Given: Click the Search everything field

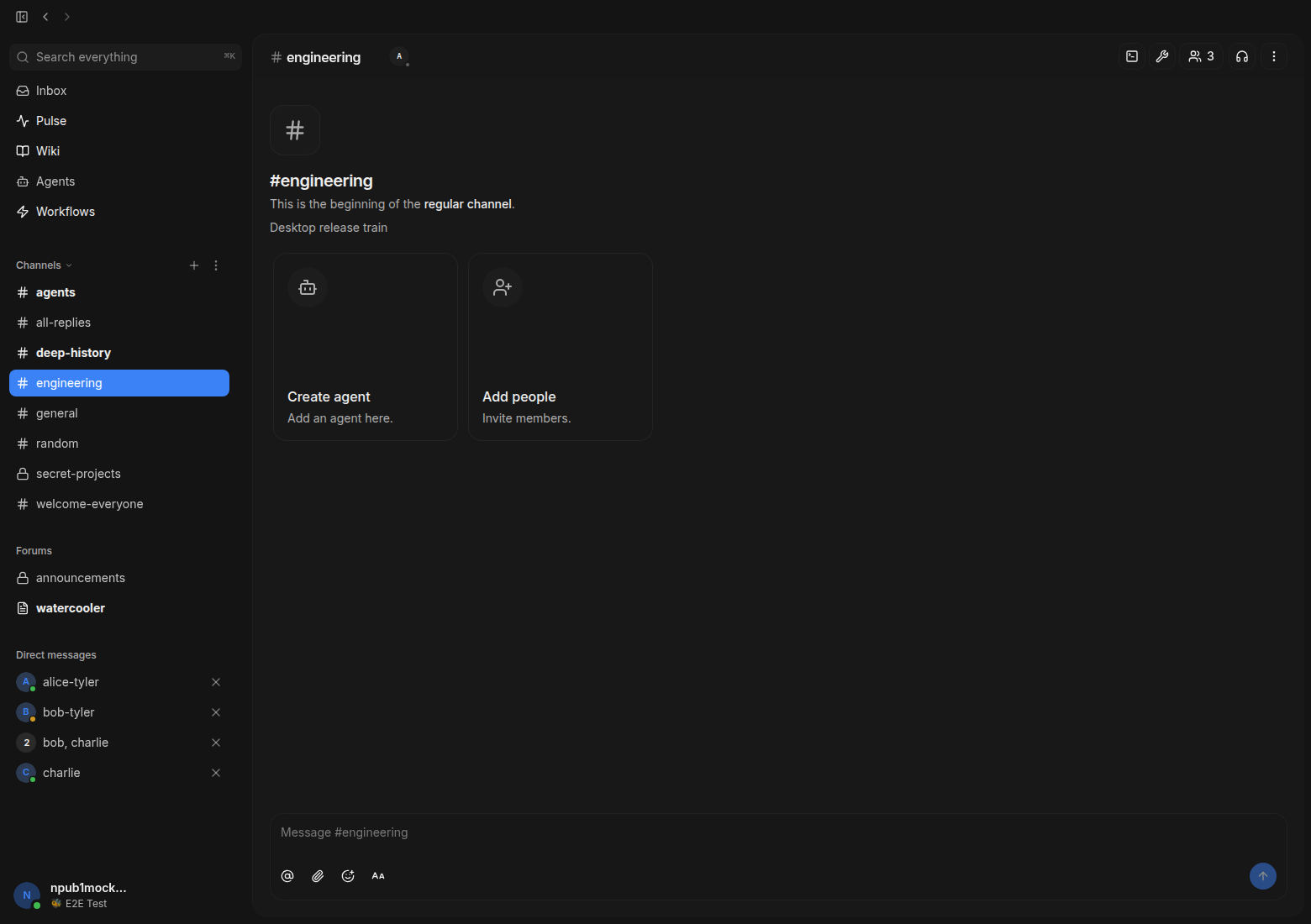Looking at the screenshot, I should point(125,57).
